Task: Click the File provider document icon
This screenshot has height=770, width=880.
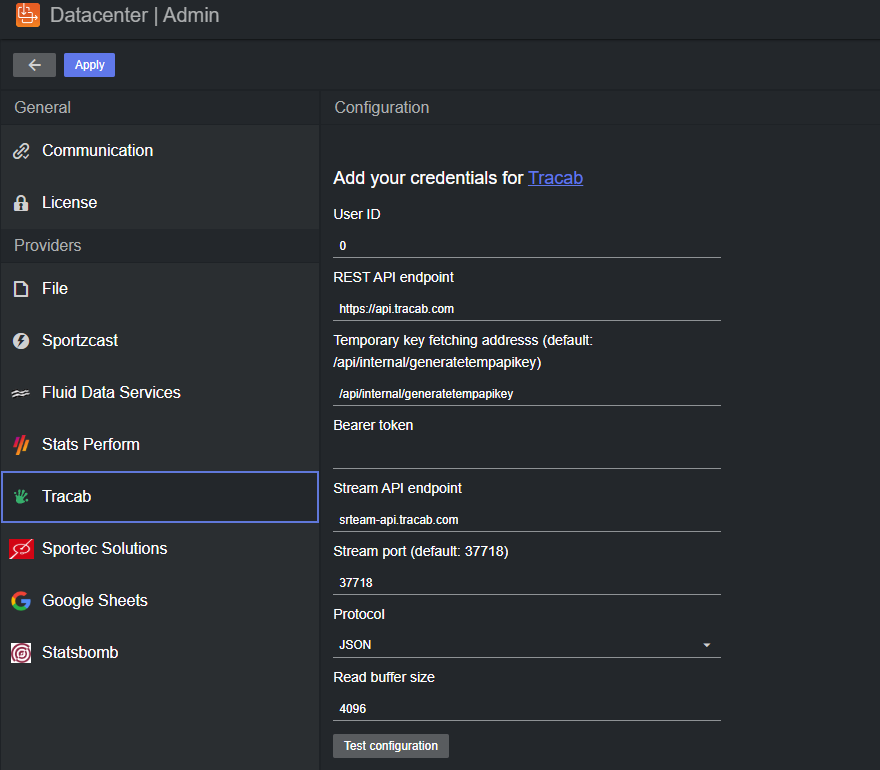Action: tap(21, 289)
